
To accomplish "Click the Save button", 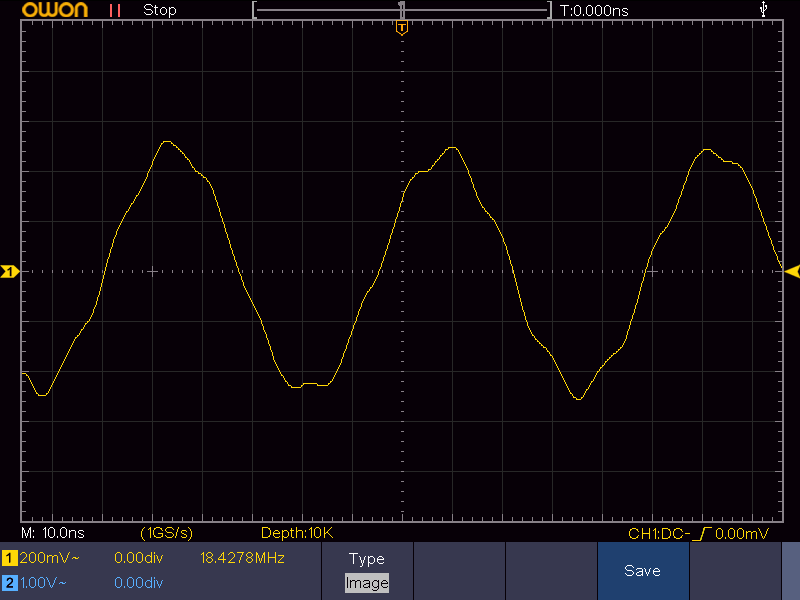I will [x=642, y=570].
